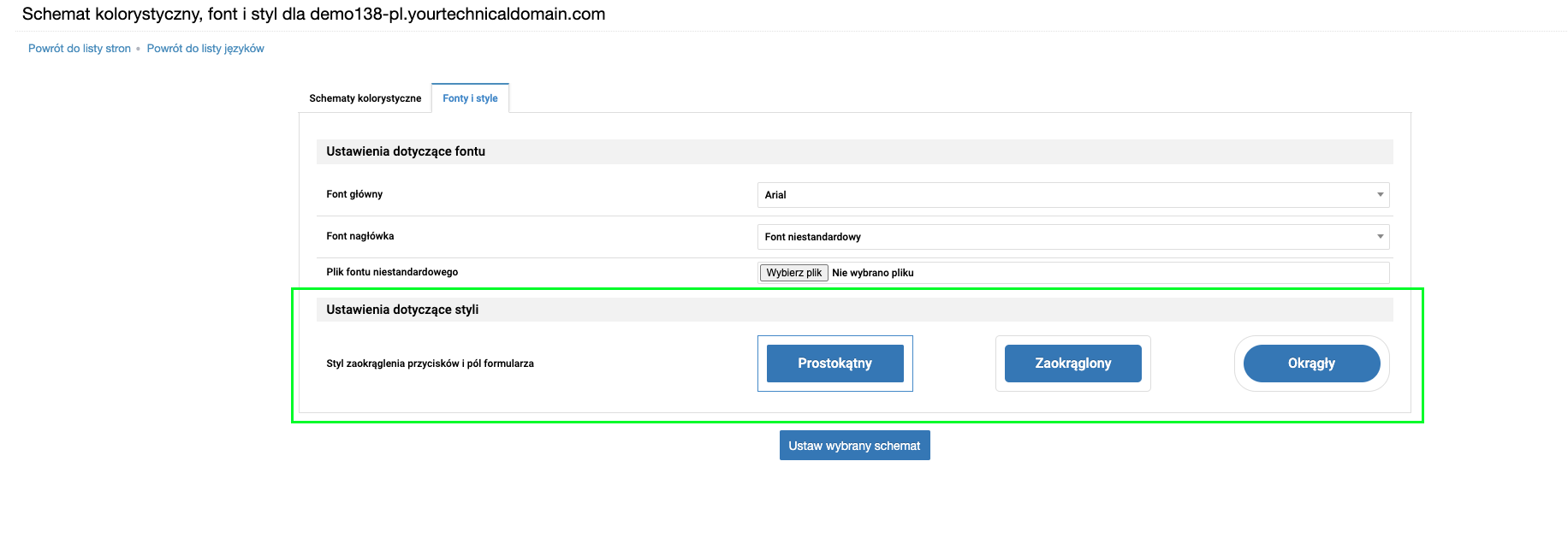Choose the Okrągły rounding style
This screenshot has width=1568, height=544.
tap(1311, 364)
